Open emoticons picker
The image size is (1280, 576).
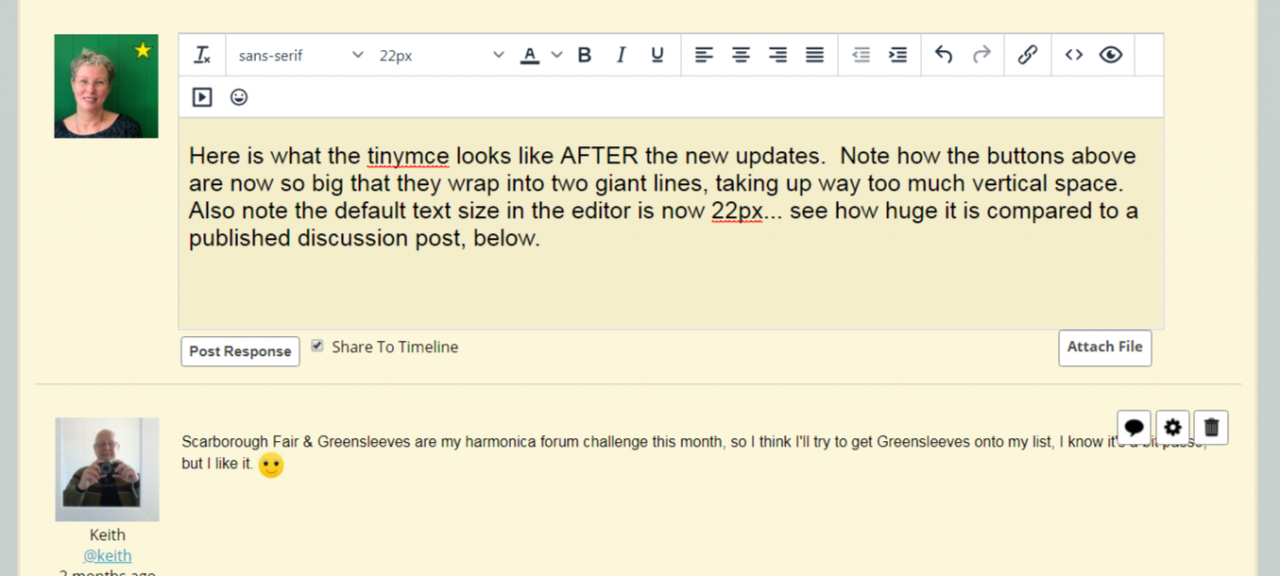point(239,97)
